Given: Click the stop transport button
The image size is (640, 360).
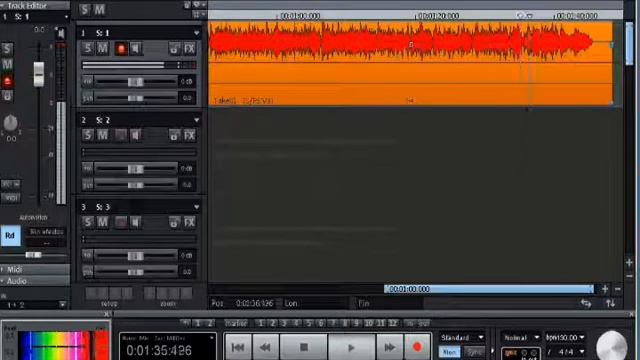Looking at the screenshot, I should [304, 347].
